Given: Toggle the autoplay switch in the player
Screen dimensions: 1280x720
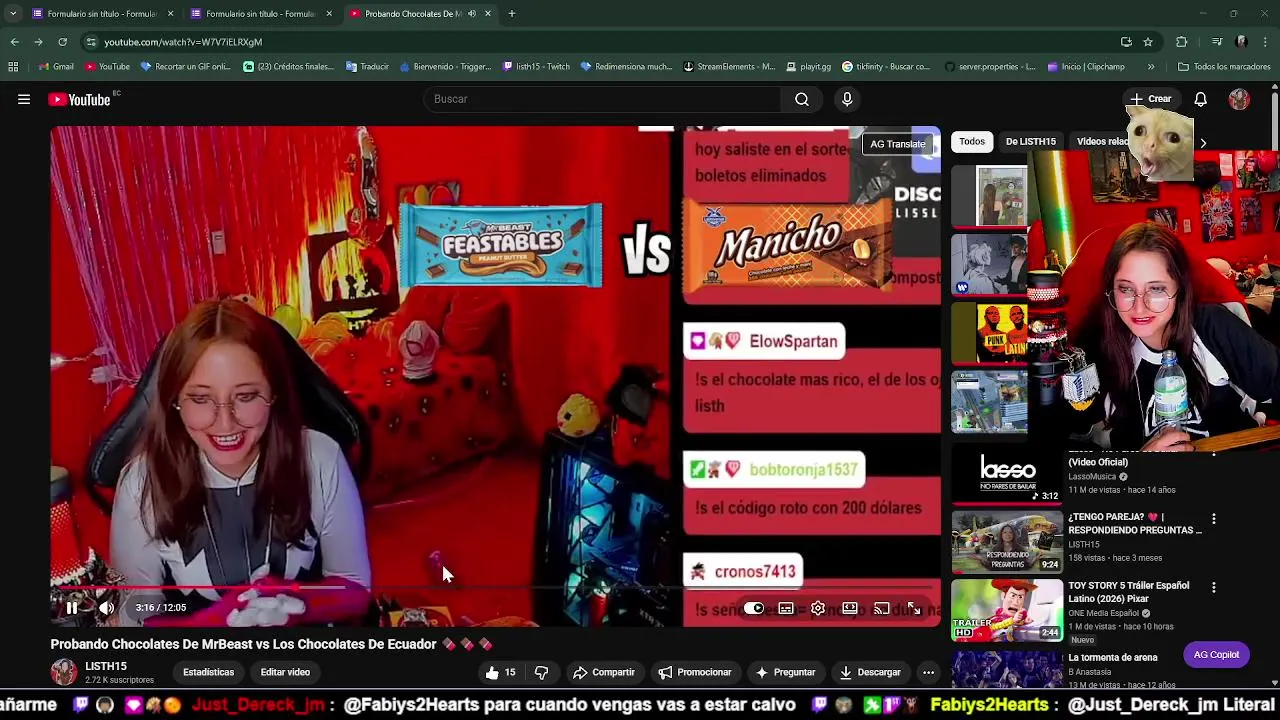Looking at the screenshot, I should 753,608.
